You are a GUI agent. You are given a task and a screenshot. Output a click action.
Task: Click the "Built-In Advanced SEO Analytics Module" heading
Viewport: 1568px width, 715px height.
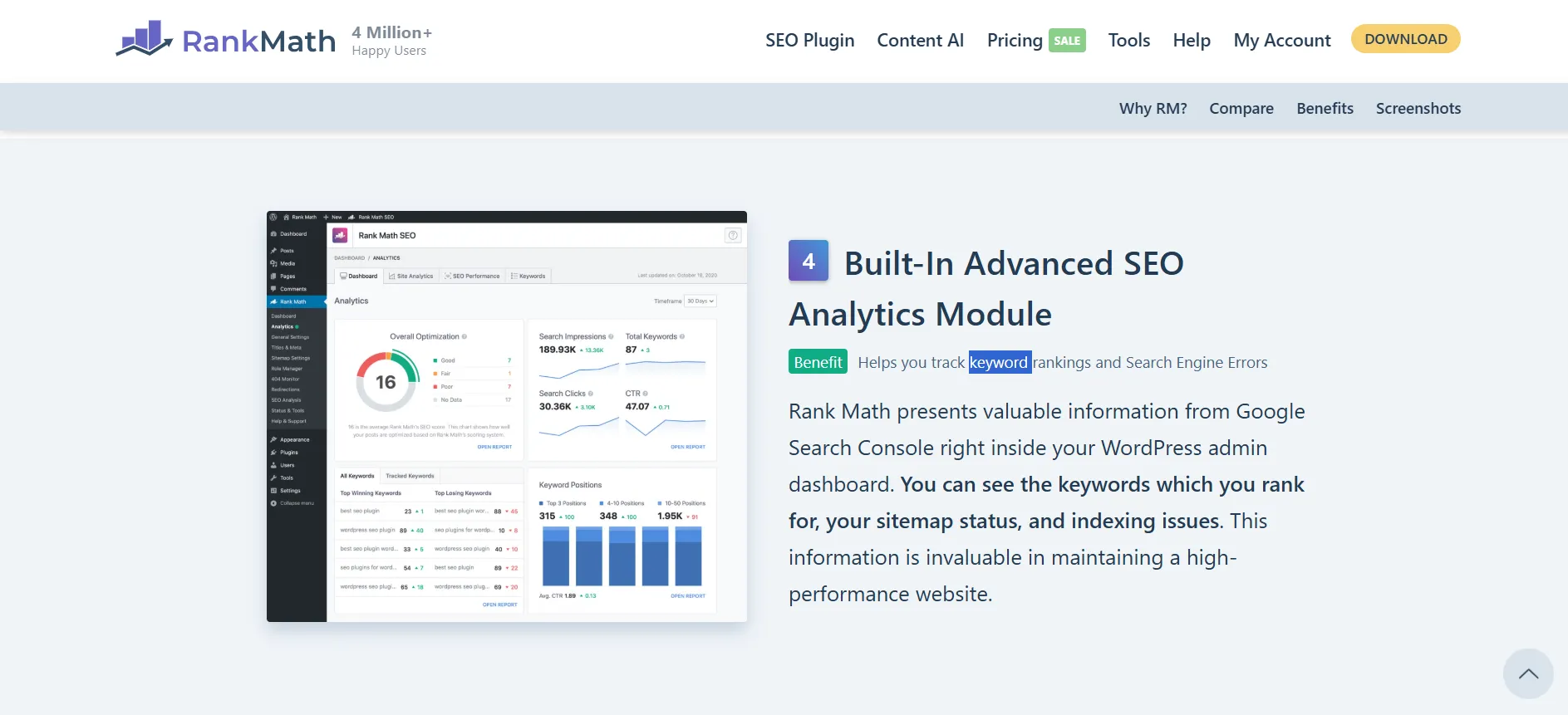pos(986,288)
